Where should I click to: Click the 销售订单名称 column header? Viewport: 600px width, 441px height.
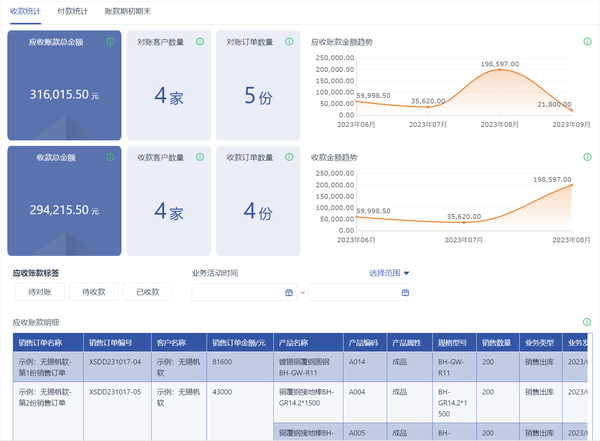(48, 343)
